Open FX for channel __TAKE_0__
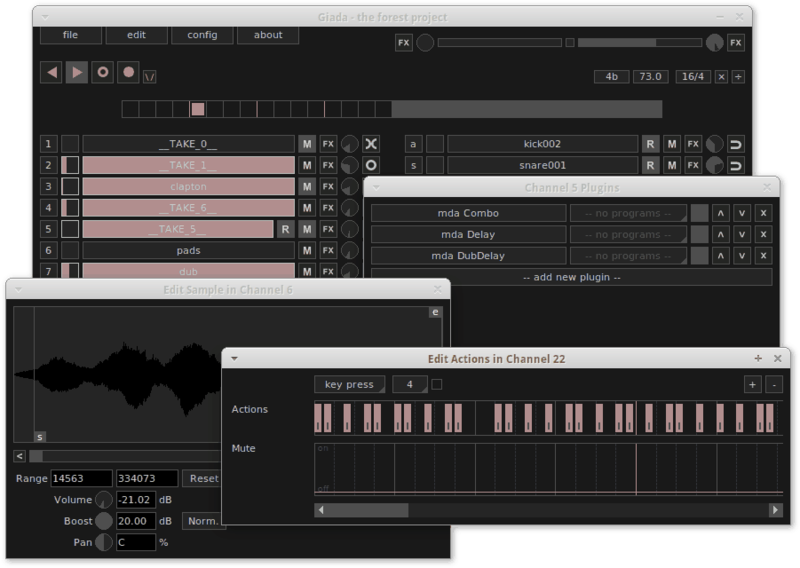This screenshot has height=568, width=800. pos(328,144)
